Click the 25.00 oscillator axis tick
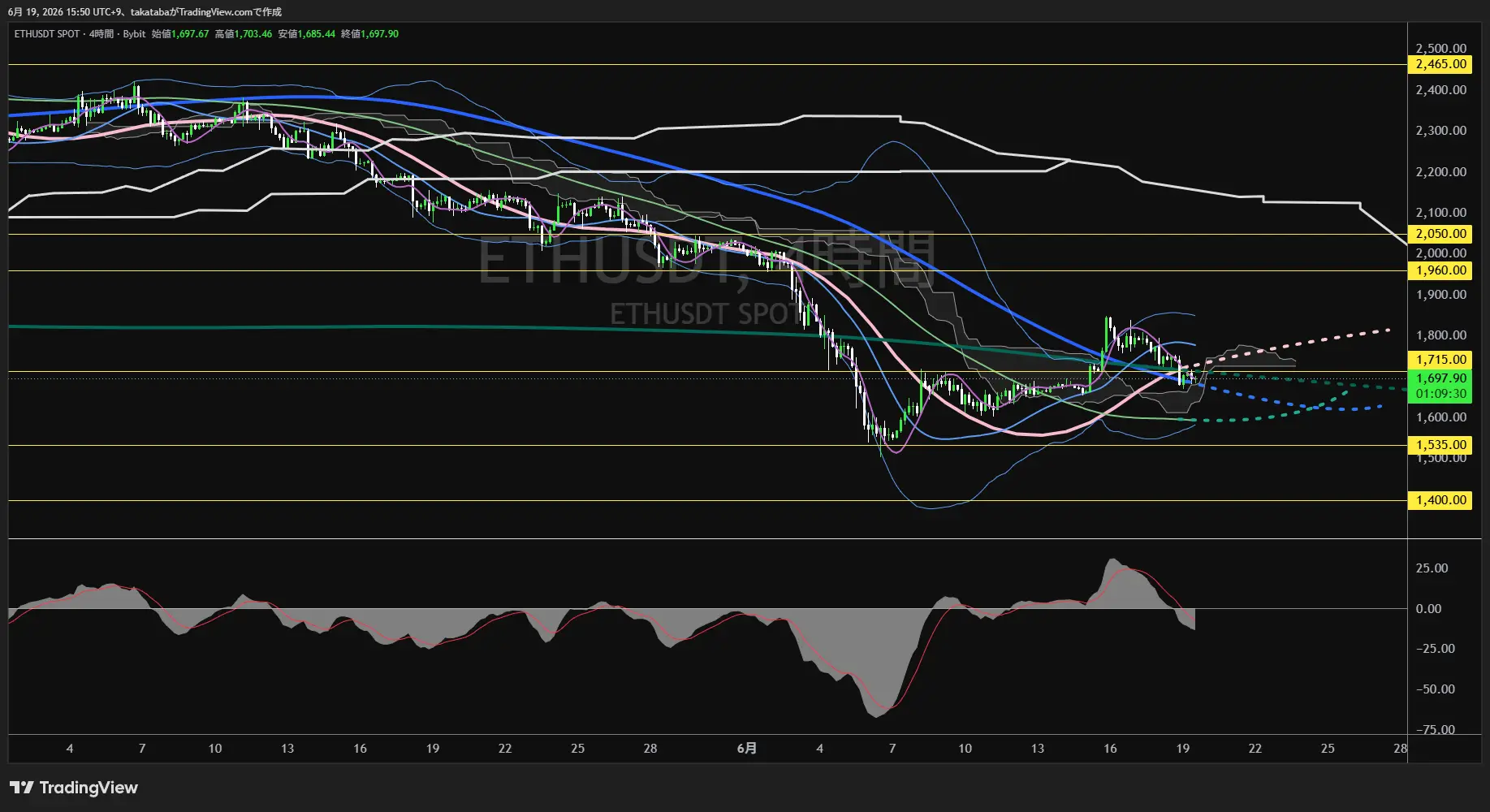This screenshot has width=1490, height=812. click(1432, 568)
